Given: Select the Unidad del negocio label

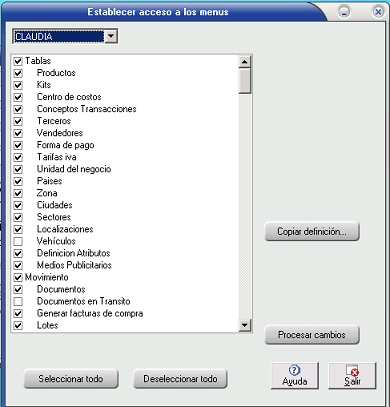Looking at the screenshot, I should point(74,169).
